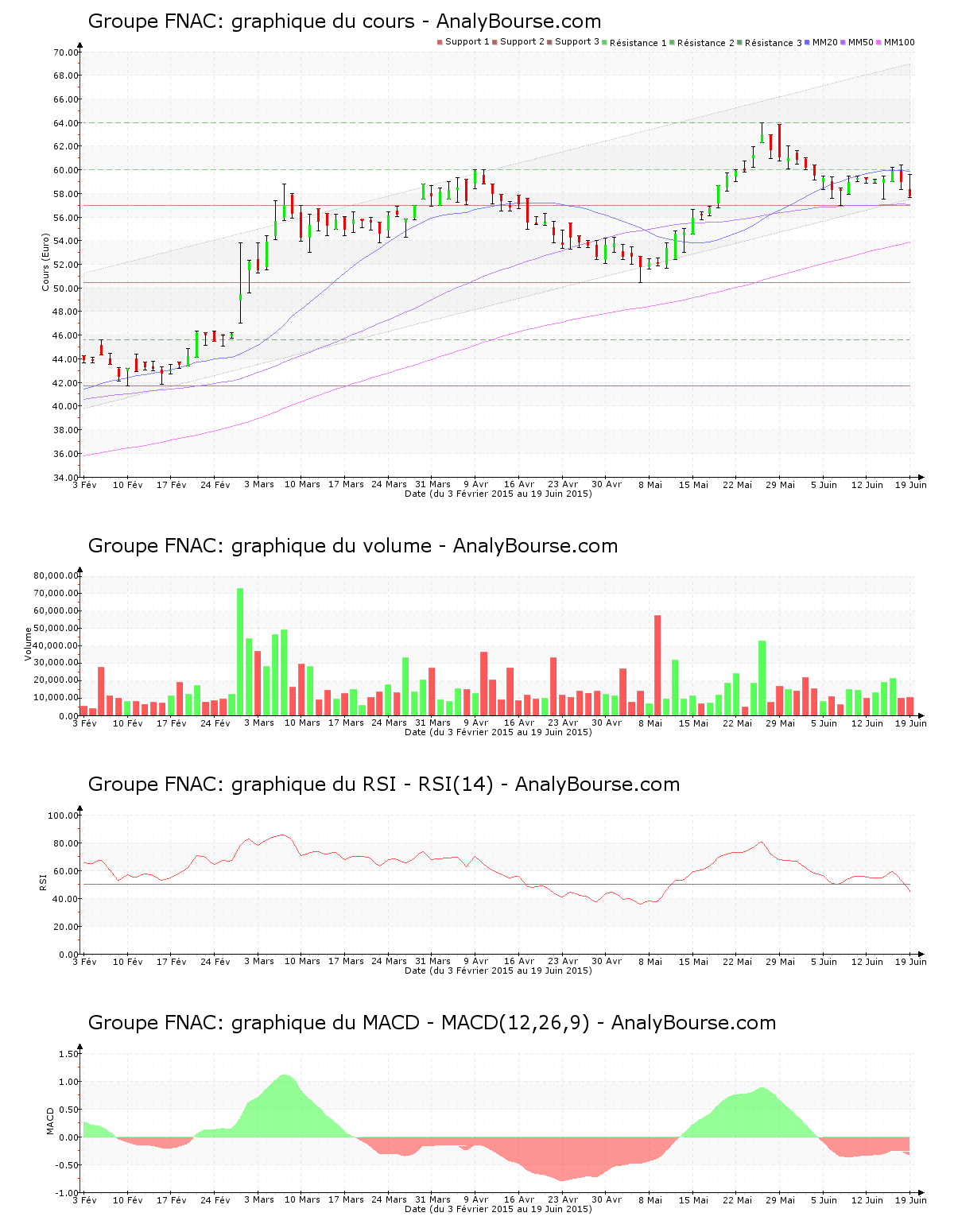Viewport: 954px width, 1232px height.
Task: Select the Résistance 3 legend label
Action: click(x=774, y=43)
